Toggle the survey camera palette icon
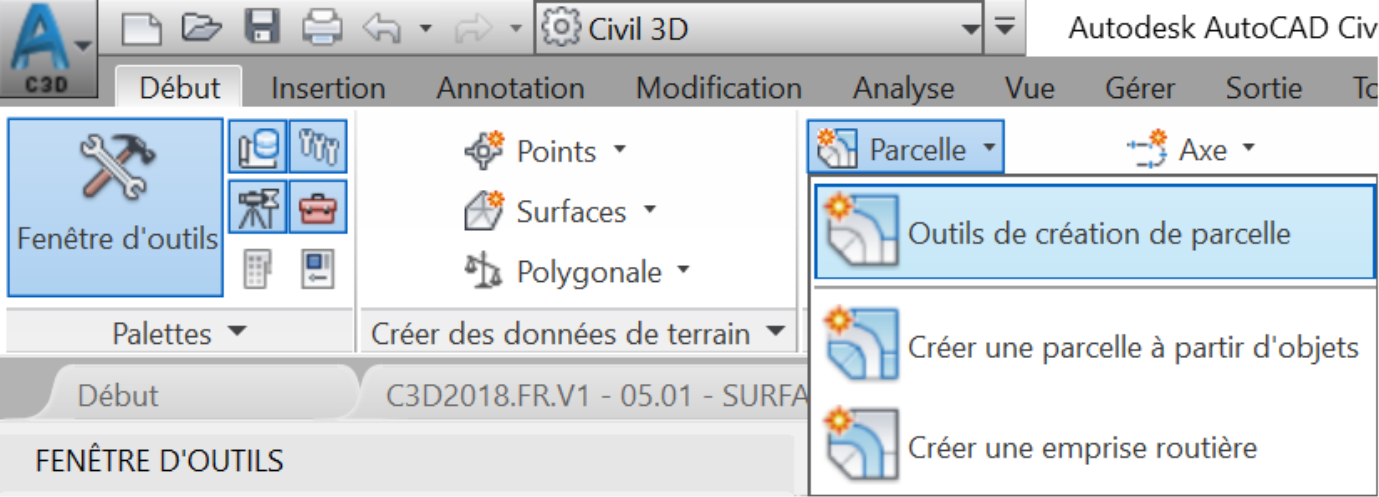Image resolution: width=1379 pixels, height=497 pixels. (x=256, y=208)
